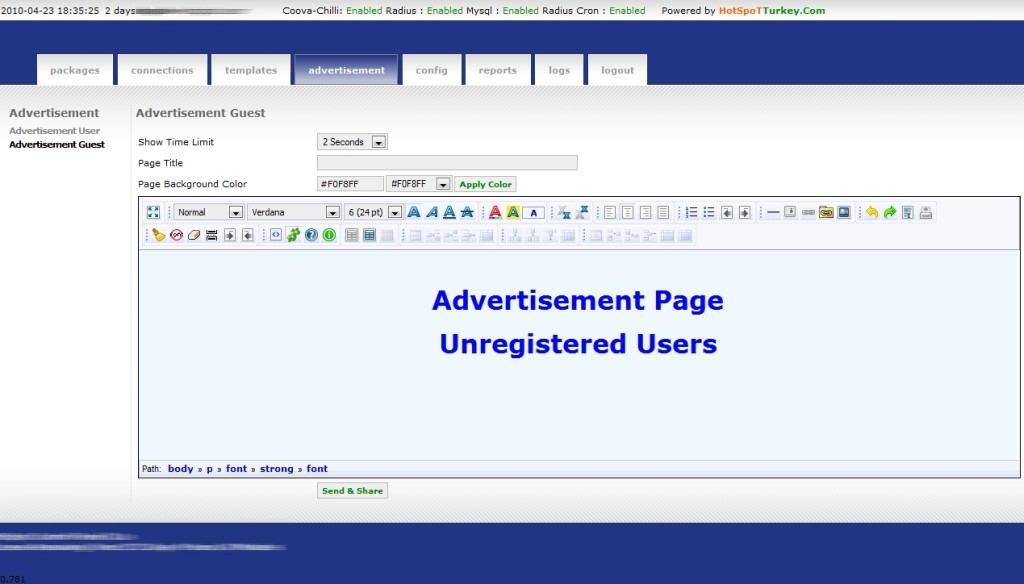Click the Unregistered Users heading in editor
The width and height of the screenshot is (1024, 584).
pyautogui.click(x=579, y=344)
